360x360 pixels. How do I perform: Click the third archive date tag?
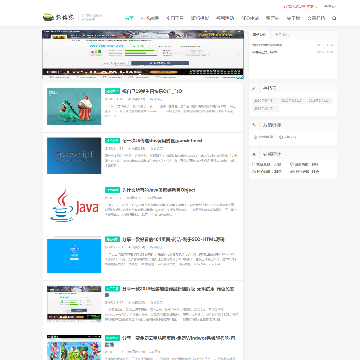point(320,100)
